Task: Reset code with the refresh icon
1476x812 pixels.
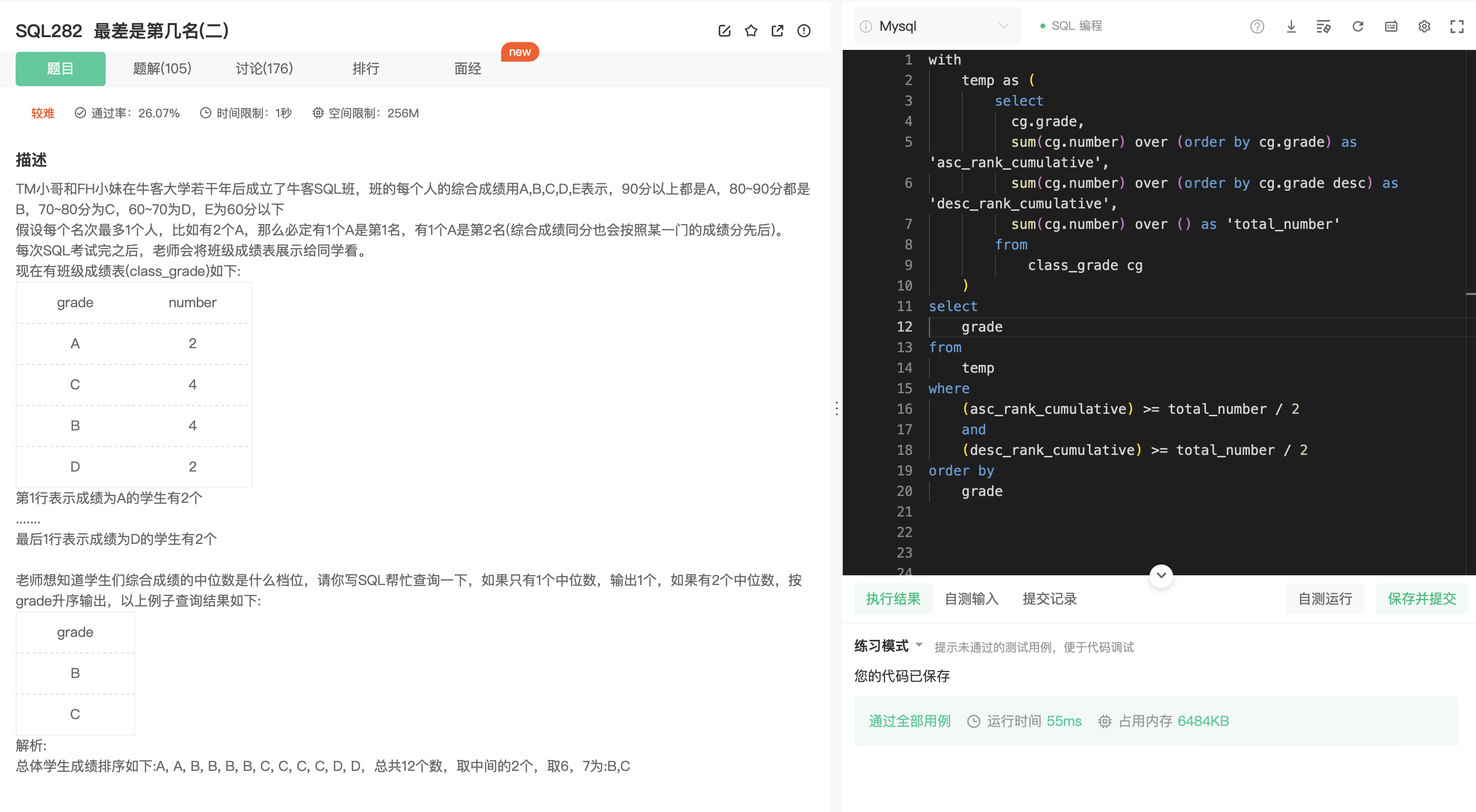Action: tap(1358, 26)
